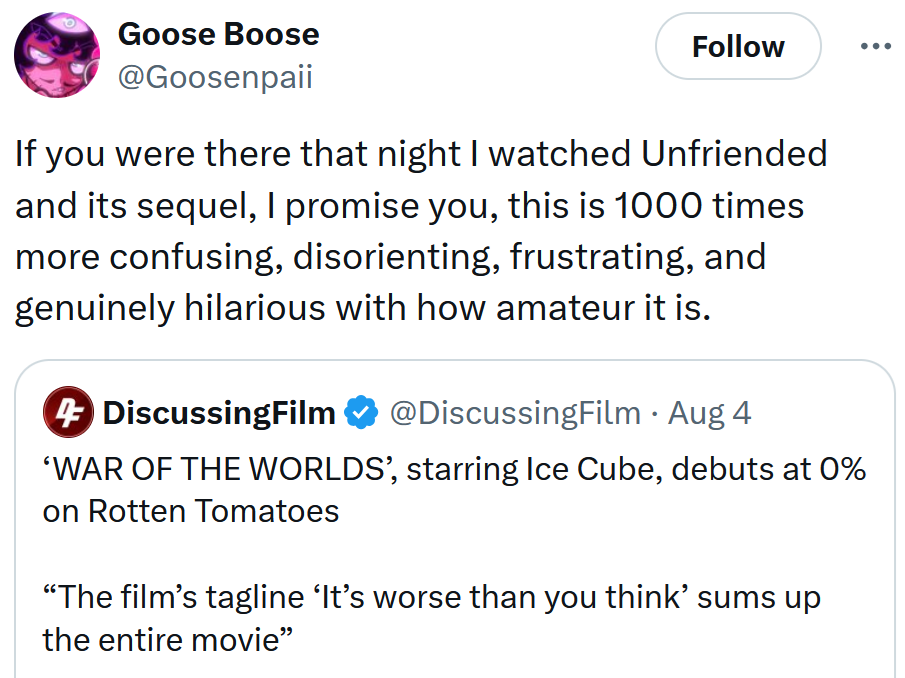Viewport: 905px width, 678px height.
Task: Click the Aug 4 timestamp
Action: (710, 412)
